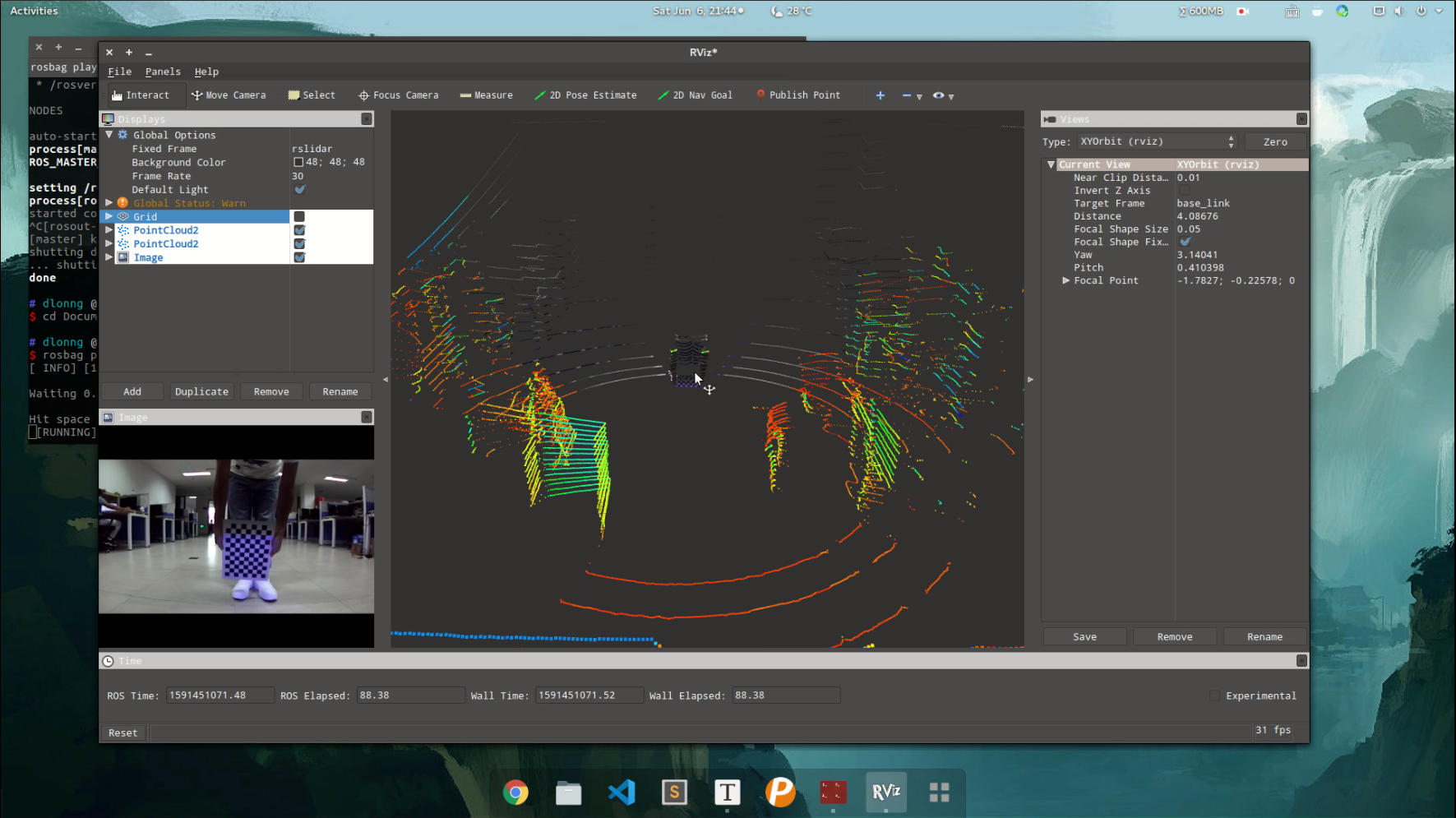Expand the Global Status: Warn item
Image resolution: width=1456 pixels, height=818 pixels.
click(x=109, y=203)
